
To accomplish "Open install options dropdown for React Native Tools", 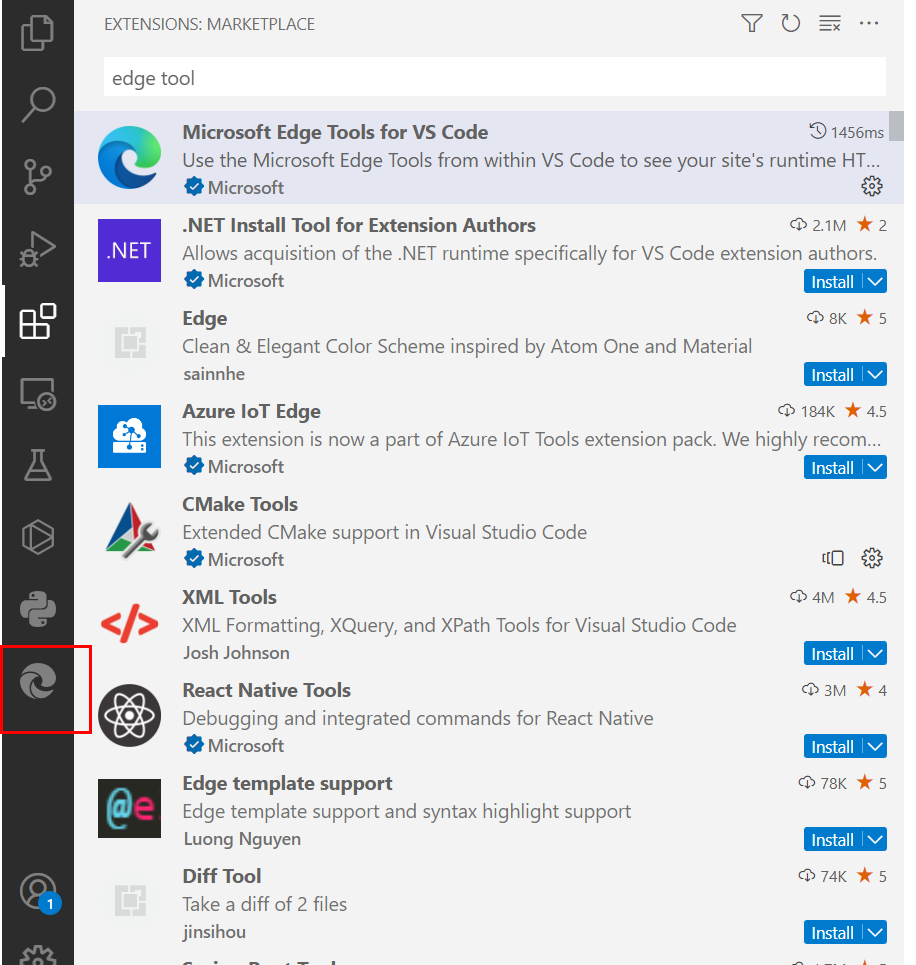I will [877, 746].
